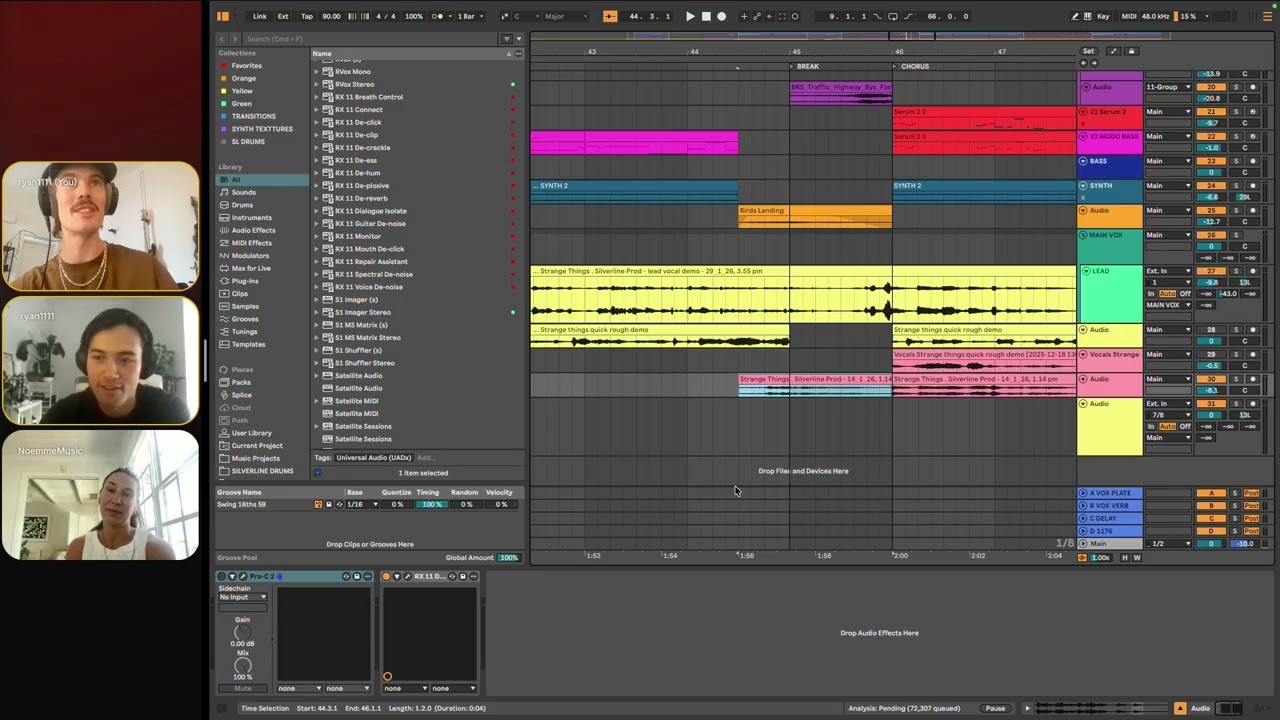Expand the RX 11 Connect plugin entry
The width and height of the screenshot is (1280, 720).
(317, 110)
